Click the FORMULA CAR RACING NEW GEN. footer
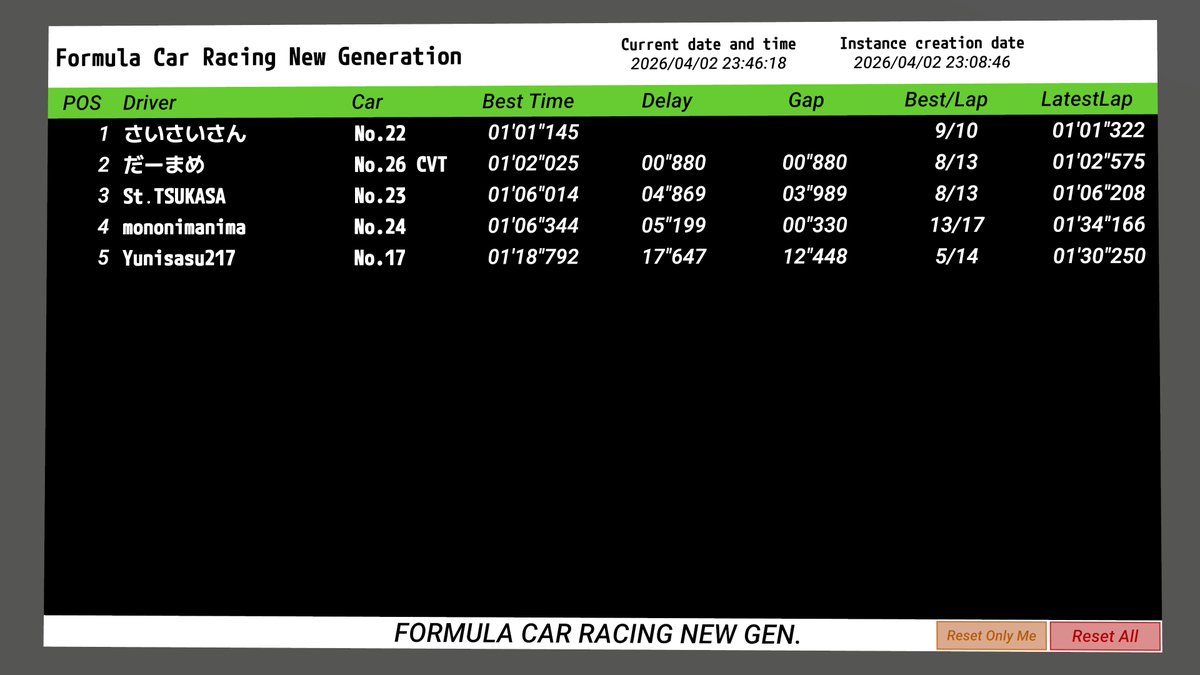Image resolution: width=1200 pixels, height=675 pixels. (x=597, y=634)
